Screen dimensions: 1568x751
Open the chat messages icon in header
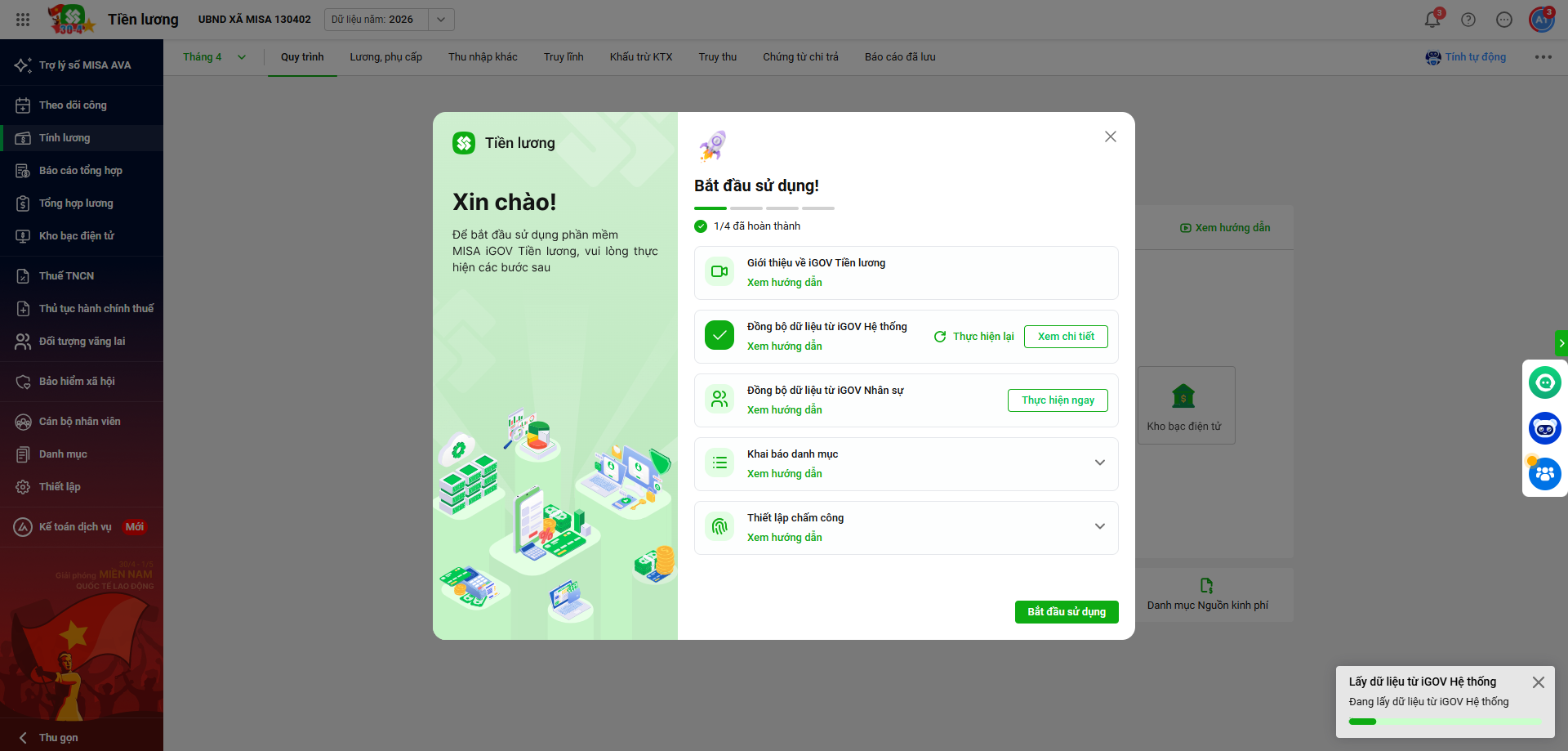[x=1504, y=20]
